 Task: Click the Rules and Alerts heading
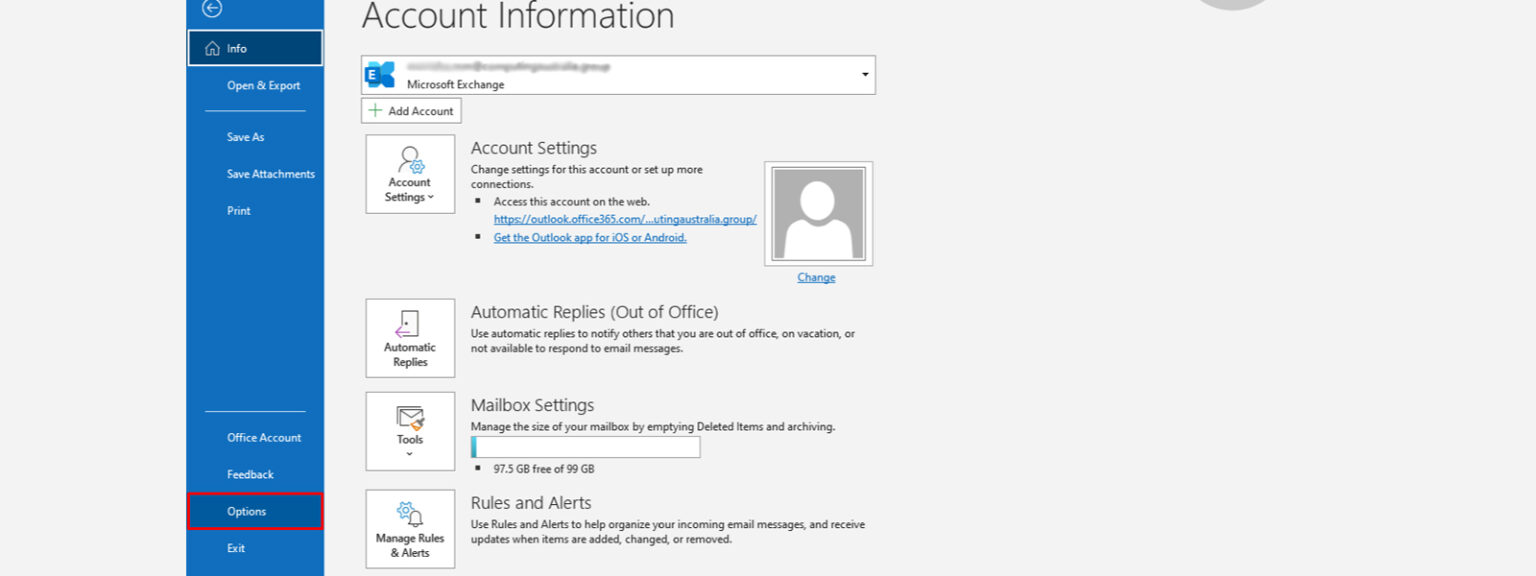[x=531, y=503]
